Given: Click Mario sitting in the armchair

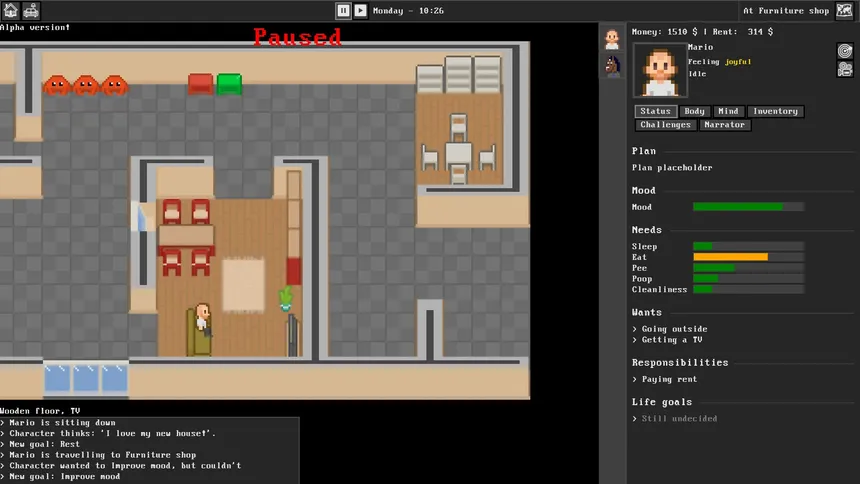Looking at the screenshot, I should [203, 320].
